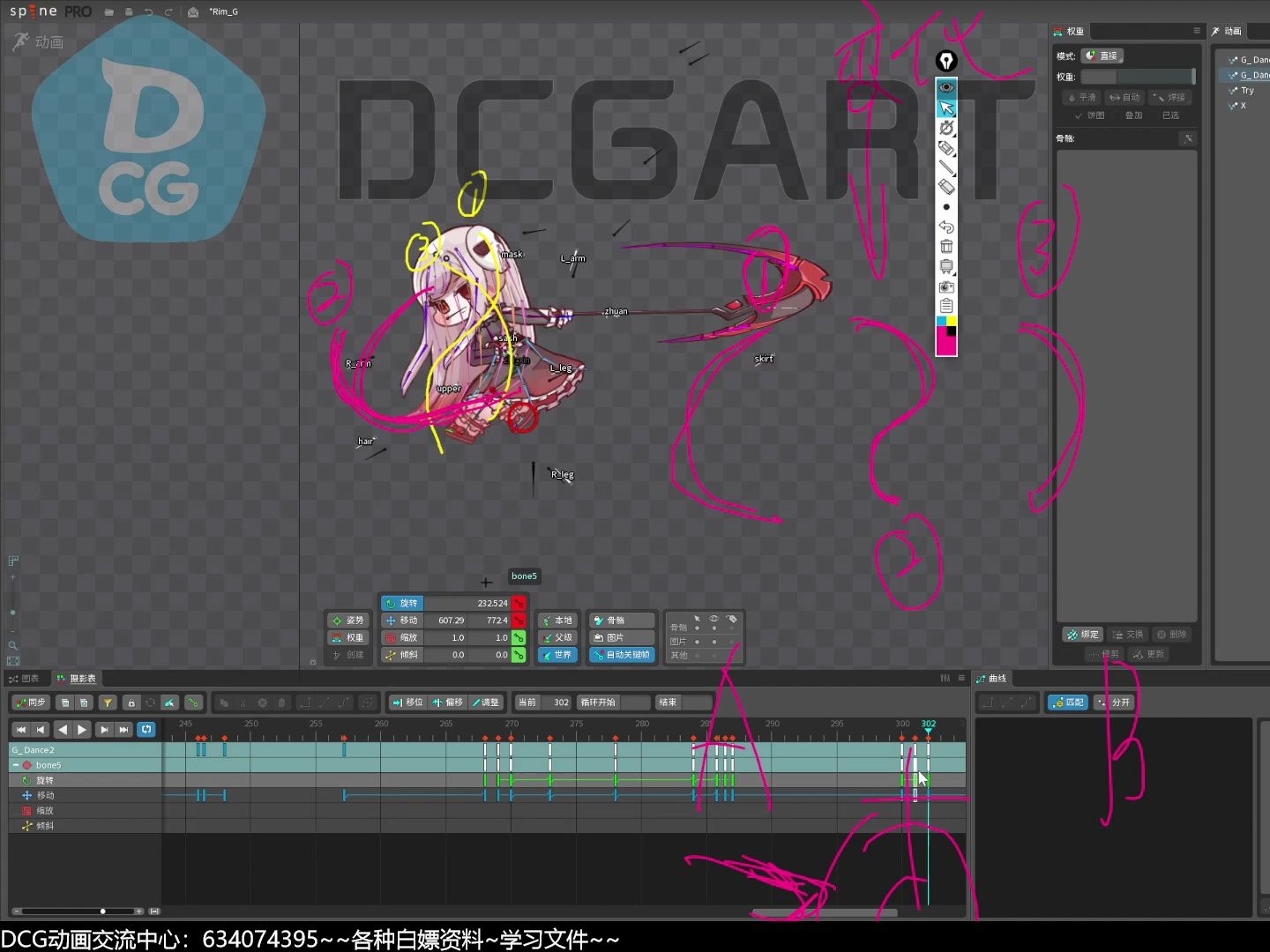Click the 分开 separate button in curves panel
1270x952 pixels.
click(1114, 703)
